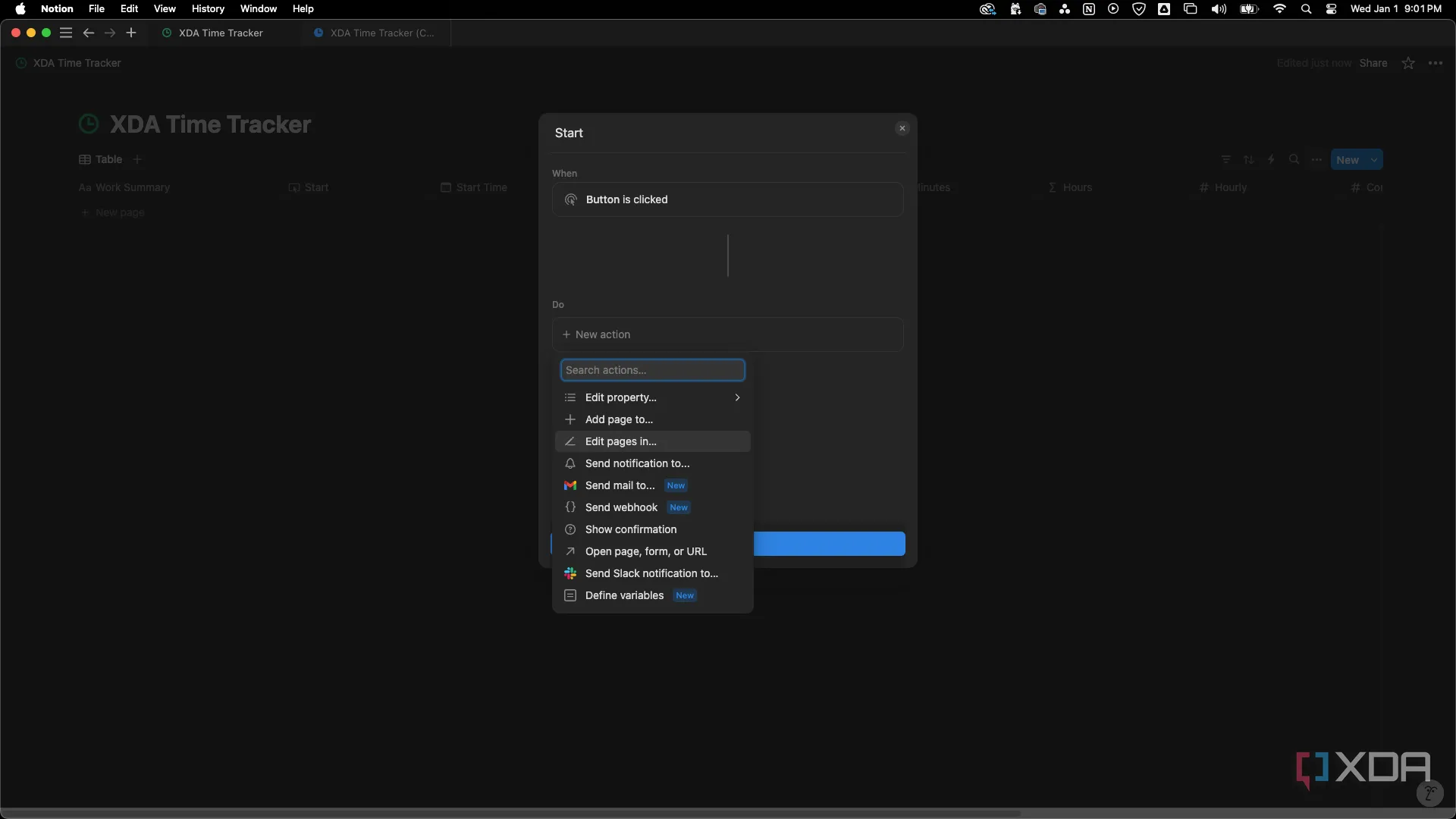
Task: Choose Send Slack notification to action
Action: (x=653, y=573)
